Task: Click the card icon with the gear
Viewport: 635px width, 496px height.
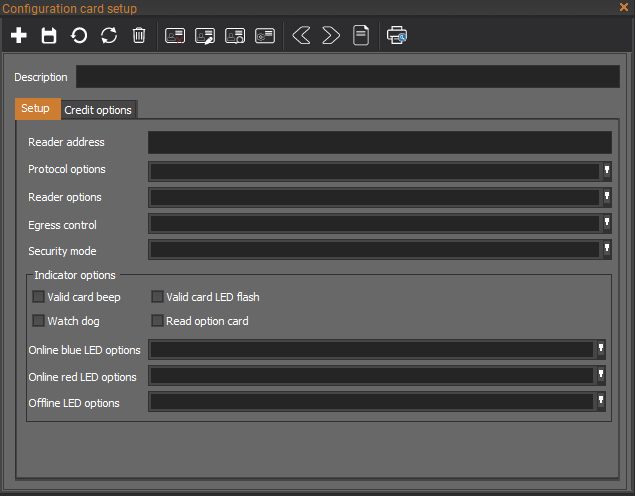Action: tap(265, 36)
